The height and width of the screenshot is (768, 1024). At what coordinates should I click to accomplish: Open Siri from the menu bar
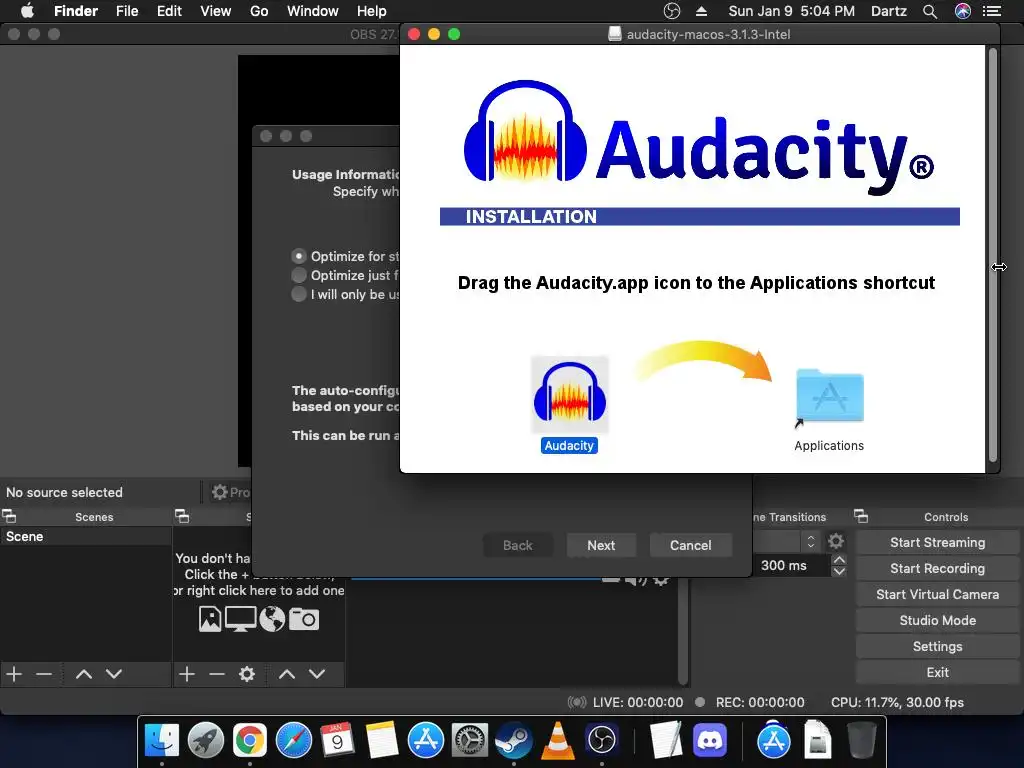(963, 11)
